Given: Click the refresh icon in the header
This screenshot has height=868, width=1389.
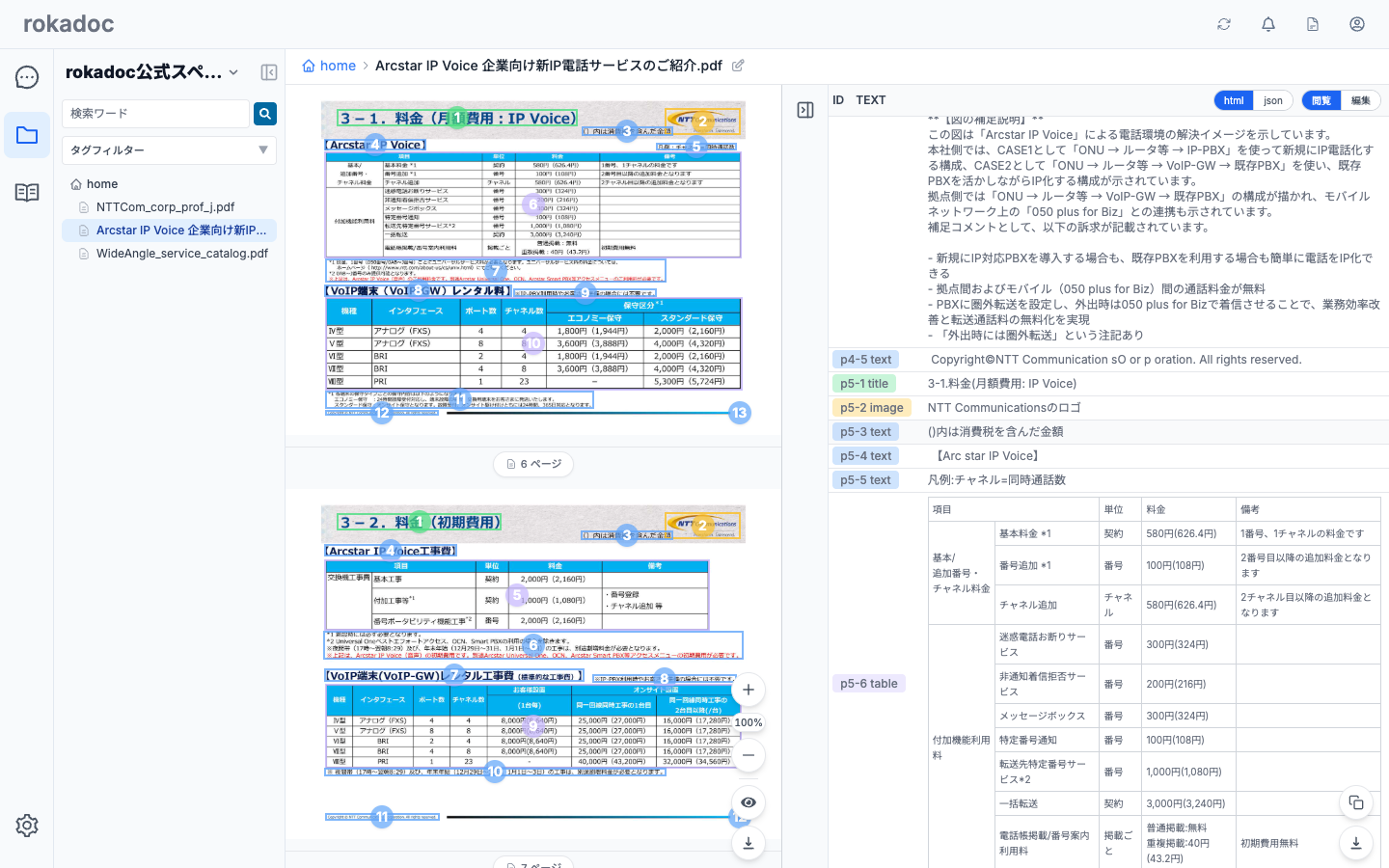Looking at the screenshot, I should tap(1224, 24).
